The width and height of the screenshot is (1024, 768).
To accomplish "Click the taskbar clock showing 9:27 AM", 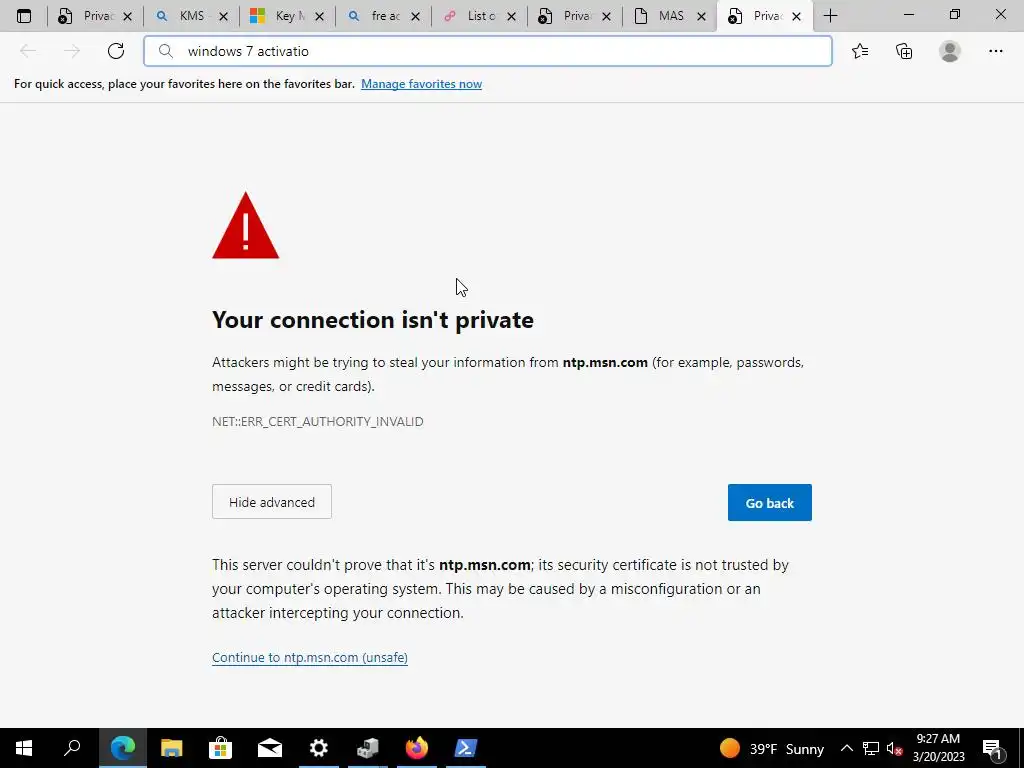I will point(938,748).
